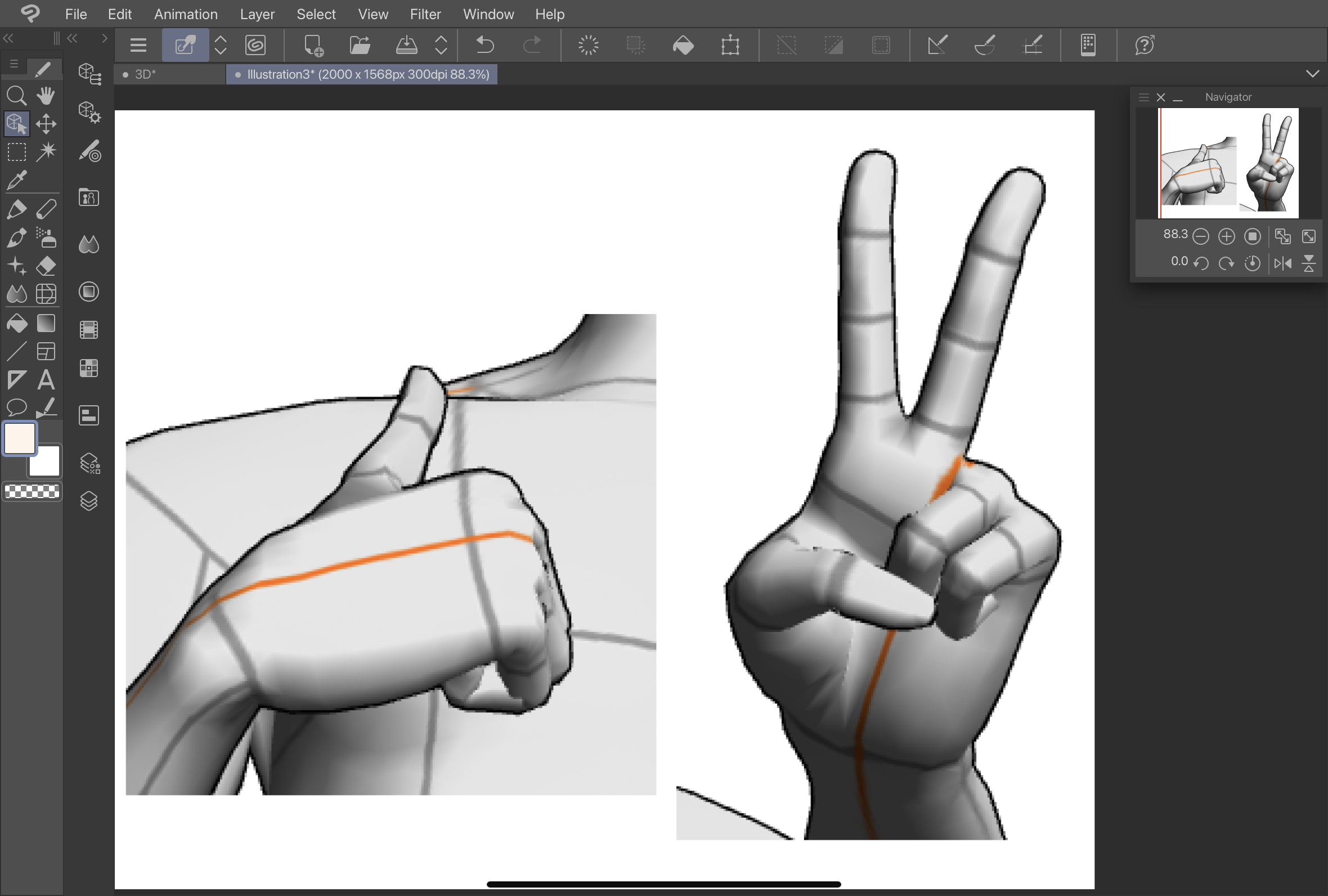Open the Filter menu

425,14
